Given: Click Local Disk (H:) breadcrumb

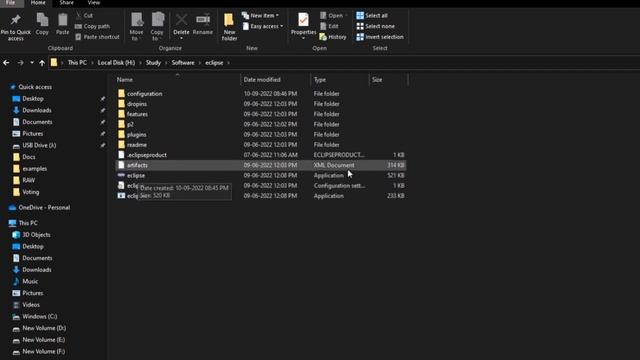Looking at the screenshot, I should pos(116,63).
